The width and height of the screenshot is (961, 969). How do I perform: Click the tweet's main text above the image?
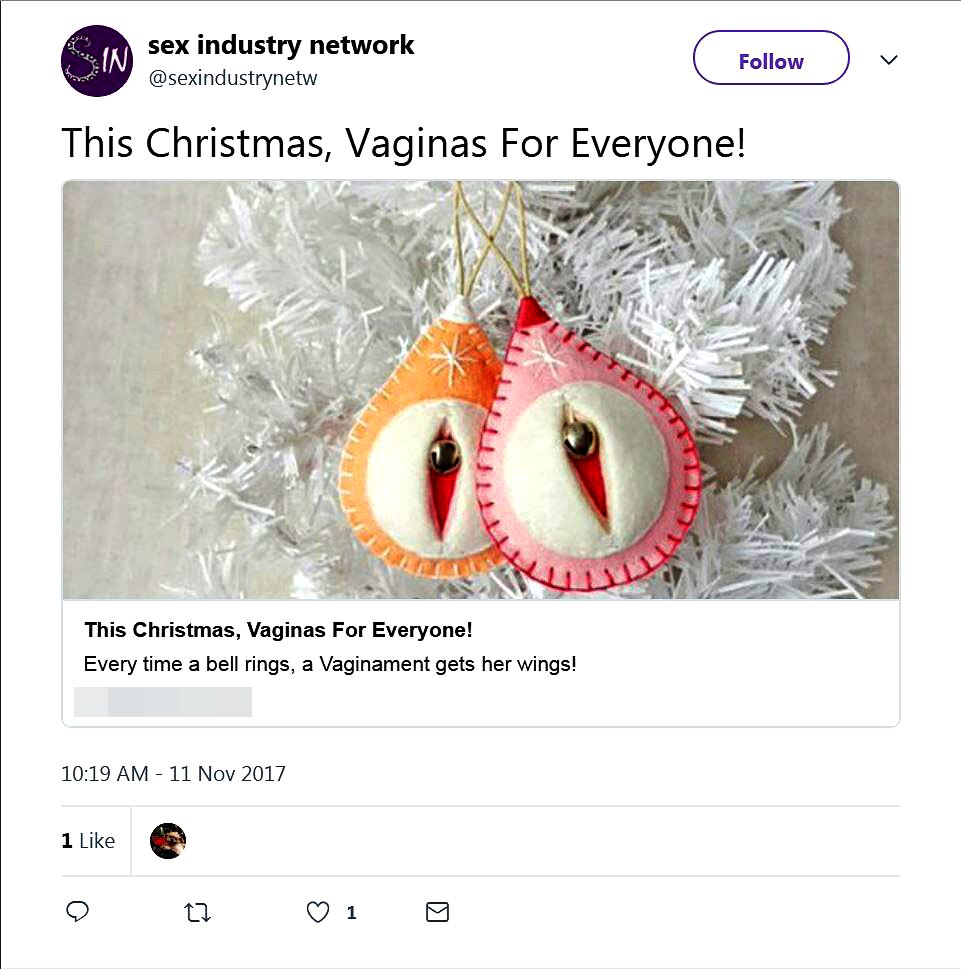(404, 144)
